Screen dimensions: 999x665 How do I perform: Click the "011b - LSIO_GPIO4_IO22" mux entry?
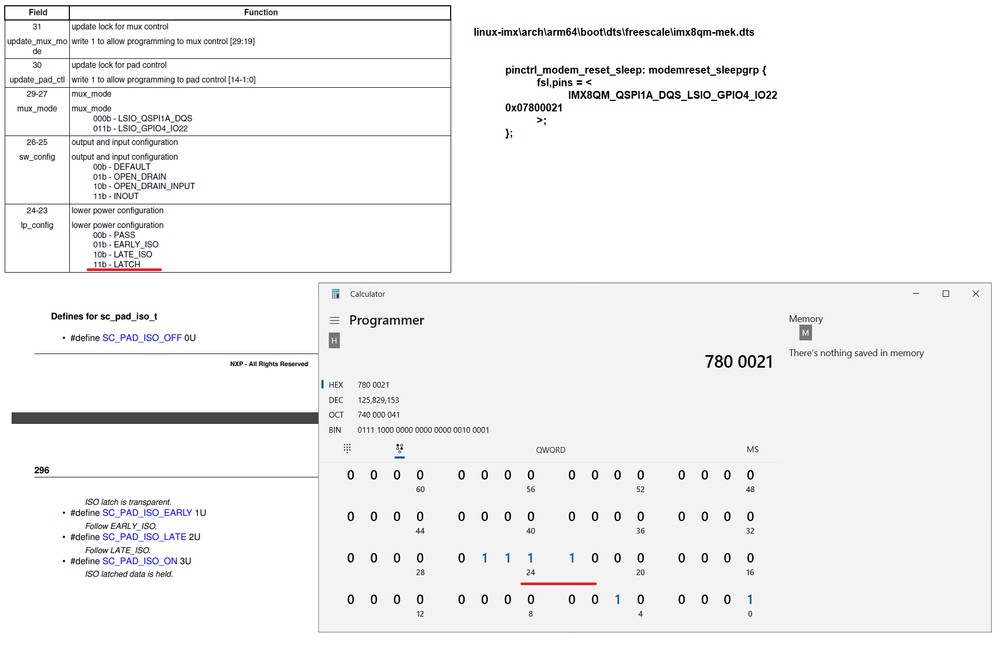tap(140, 128)
